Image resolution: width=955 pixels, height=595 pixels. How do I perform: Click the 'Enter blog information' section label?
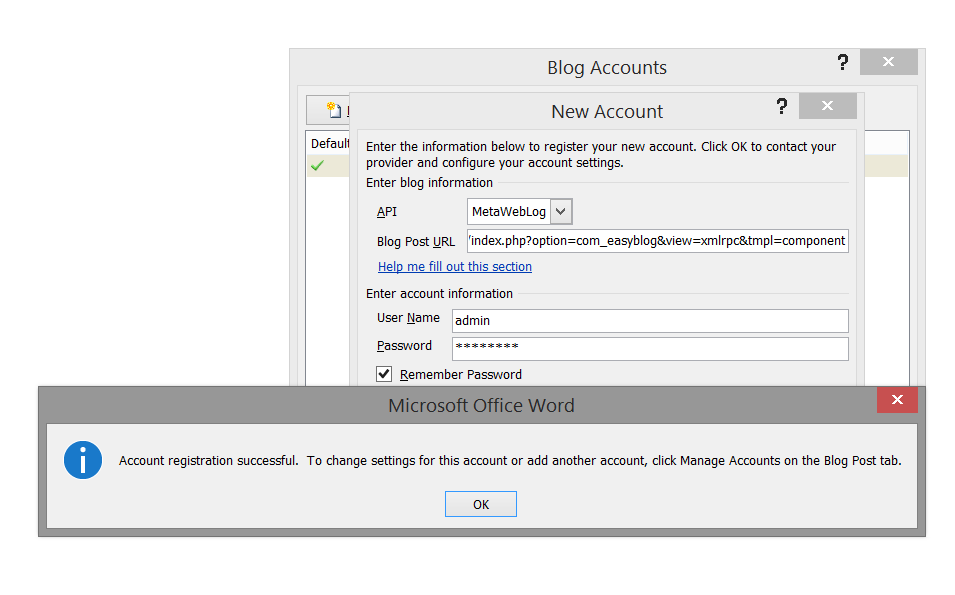click(429, 183)
